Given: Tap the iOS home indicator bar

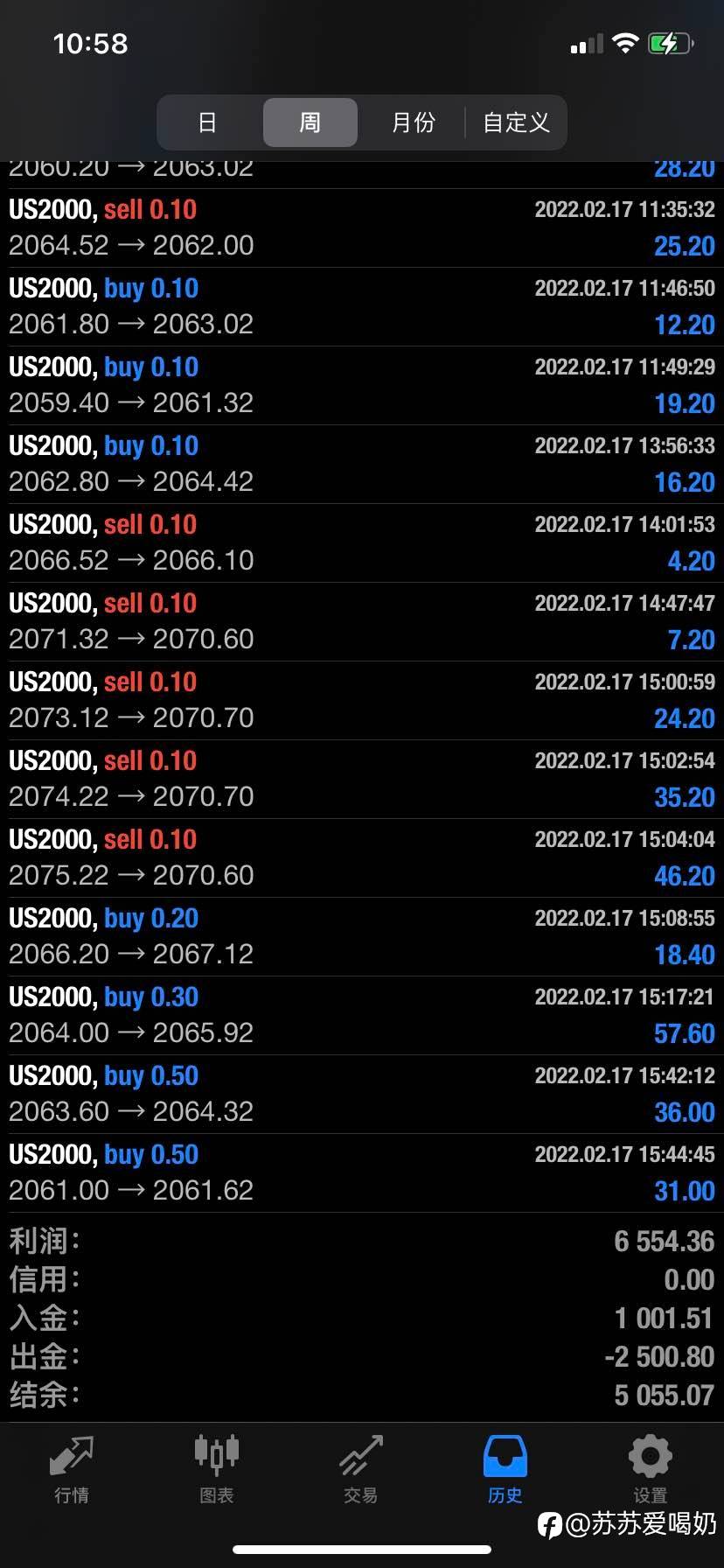Looking at the screenshot, I should (362, 1550).
